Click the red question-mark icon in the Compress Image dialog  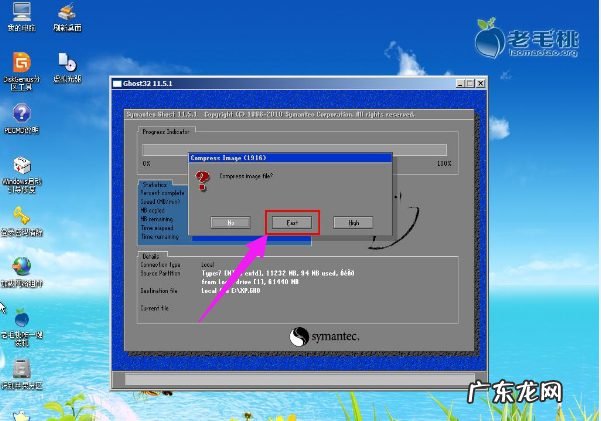click(x=203, y=181)
